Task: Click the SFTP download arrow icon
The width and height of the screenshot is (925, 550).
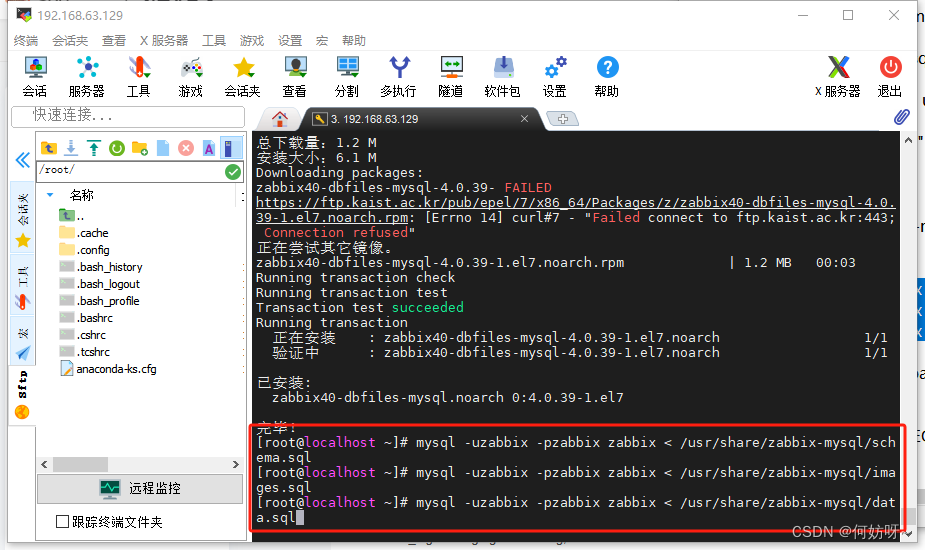Action: coord(71,148)
